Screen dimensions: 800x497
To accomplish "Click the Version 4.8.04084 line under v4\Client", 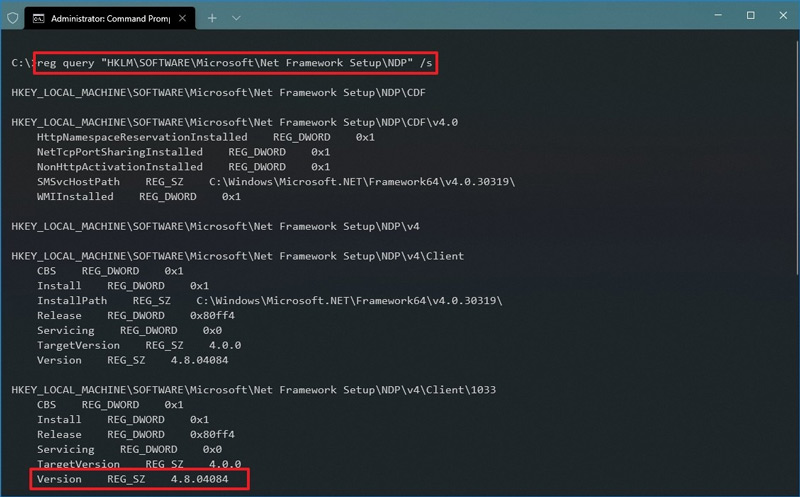I will [x=133, y=360].
